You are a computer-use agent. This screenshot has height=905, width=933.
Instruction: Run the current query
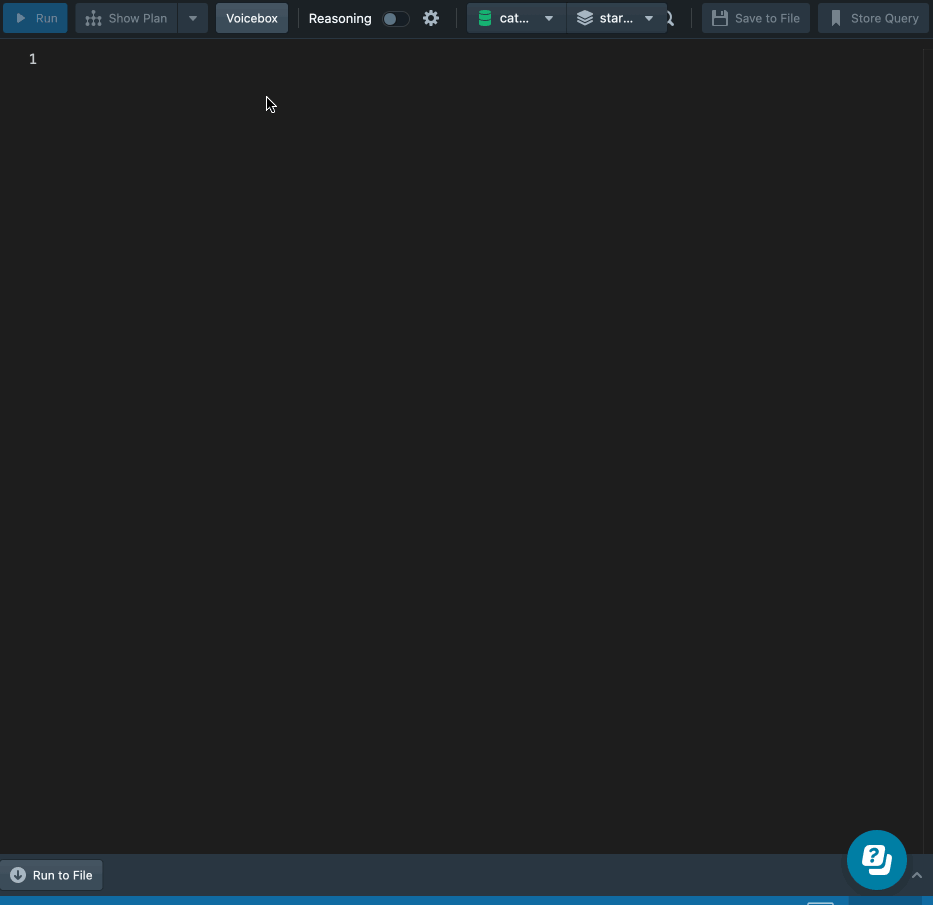pyautogui.click(x=35, y=18)
